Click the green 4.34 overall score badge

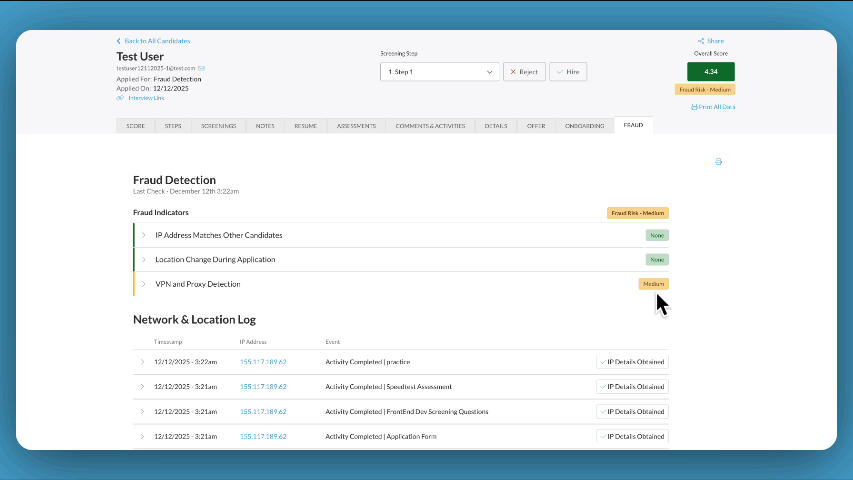[x=710, y=72]
